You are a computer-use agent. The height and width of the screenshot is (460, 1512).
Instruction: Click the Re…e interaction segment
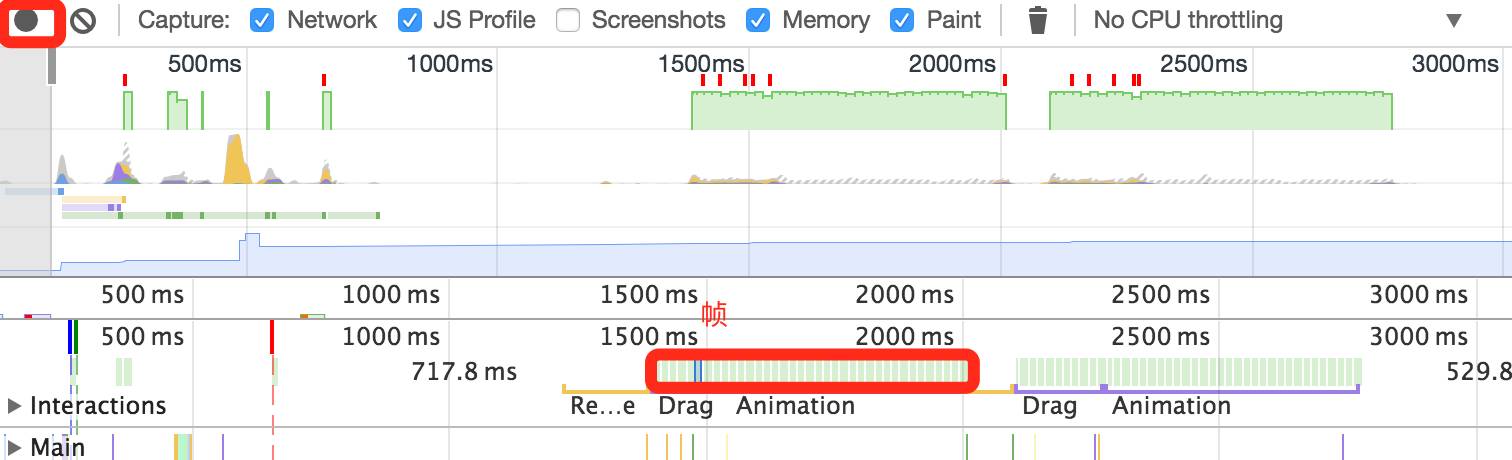pos(602,406)
